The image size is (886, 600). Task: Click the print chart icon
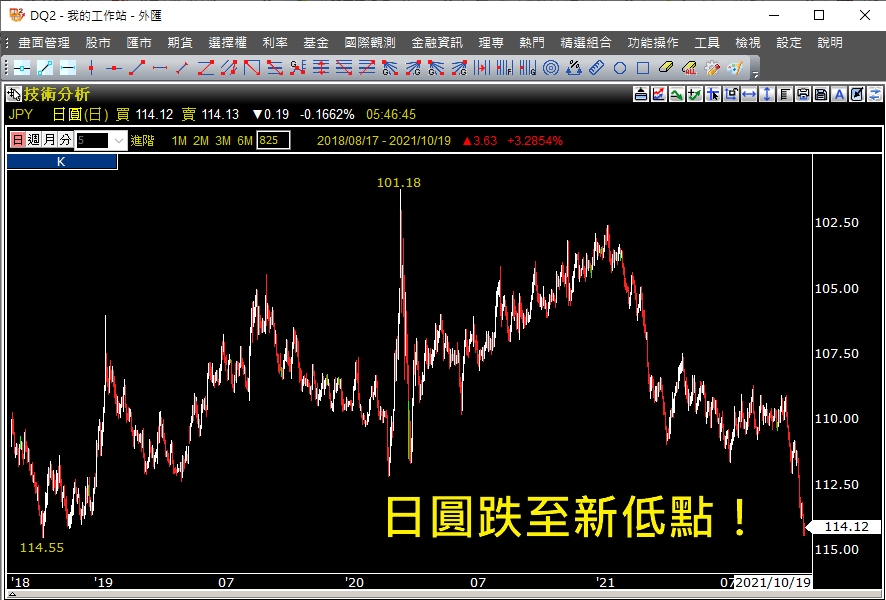pyautogui.click(x=803, y=94)
